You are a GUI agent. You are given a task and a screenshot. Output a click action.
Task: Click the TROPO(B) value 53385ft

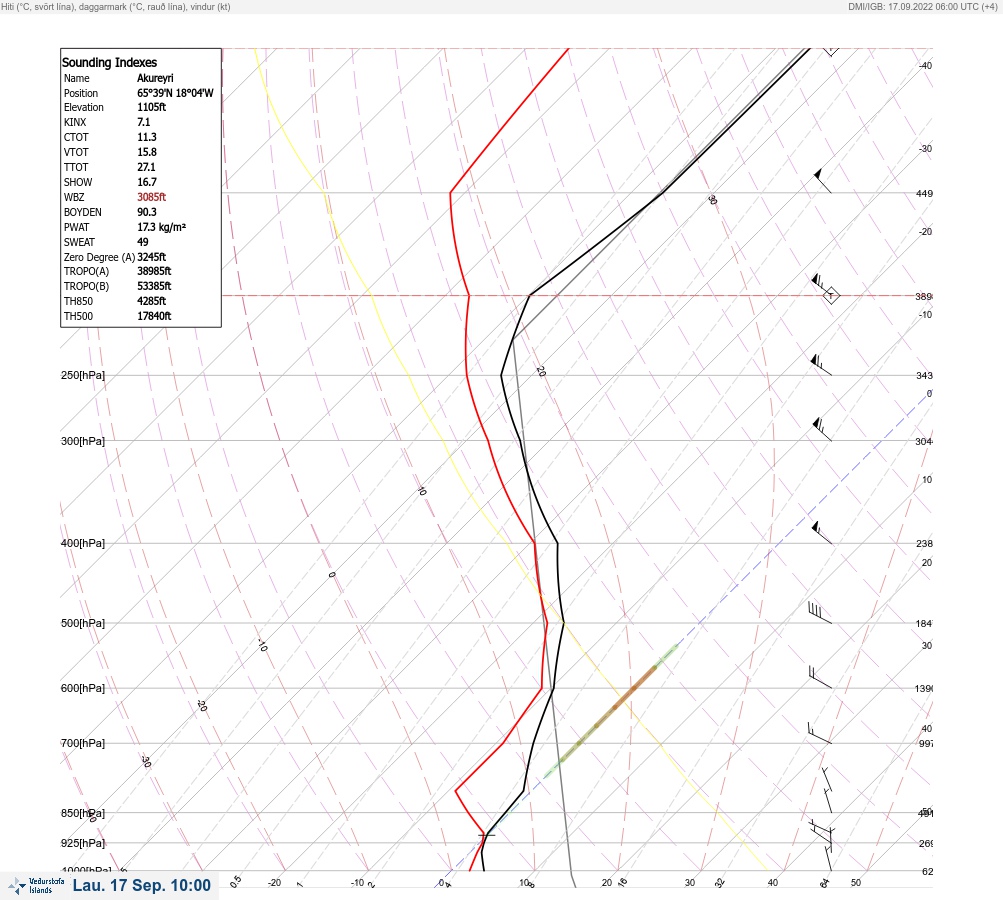[x=154, y=286]
